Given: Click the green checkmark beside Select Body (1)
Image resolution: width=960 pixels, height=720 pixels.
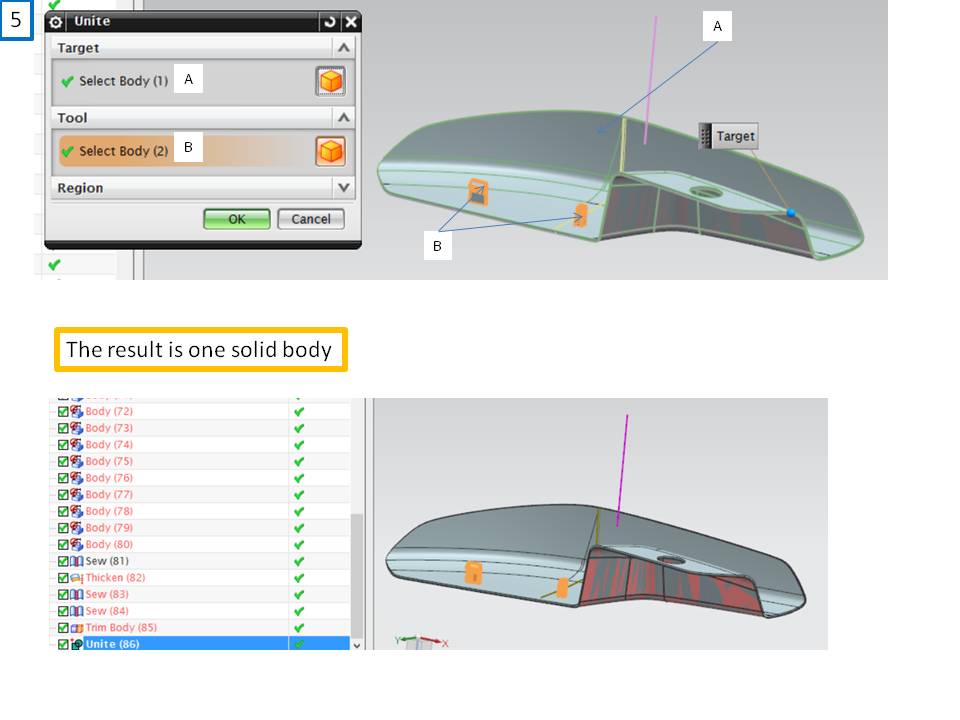Looking at the screenshot, I should (67, 81).
